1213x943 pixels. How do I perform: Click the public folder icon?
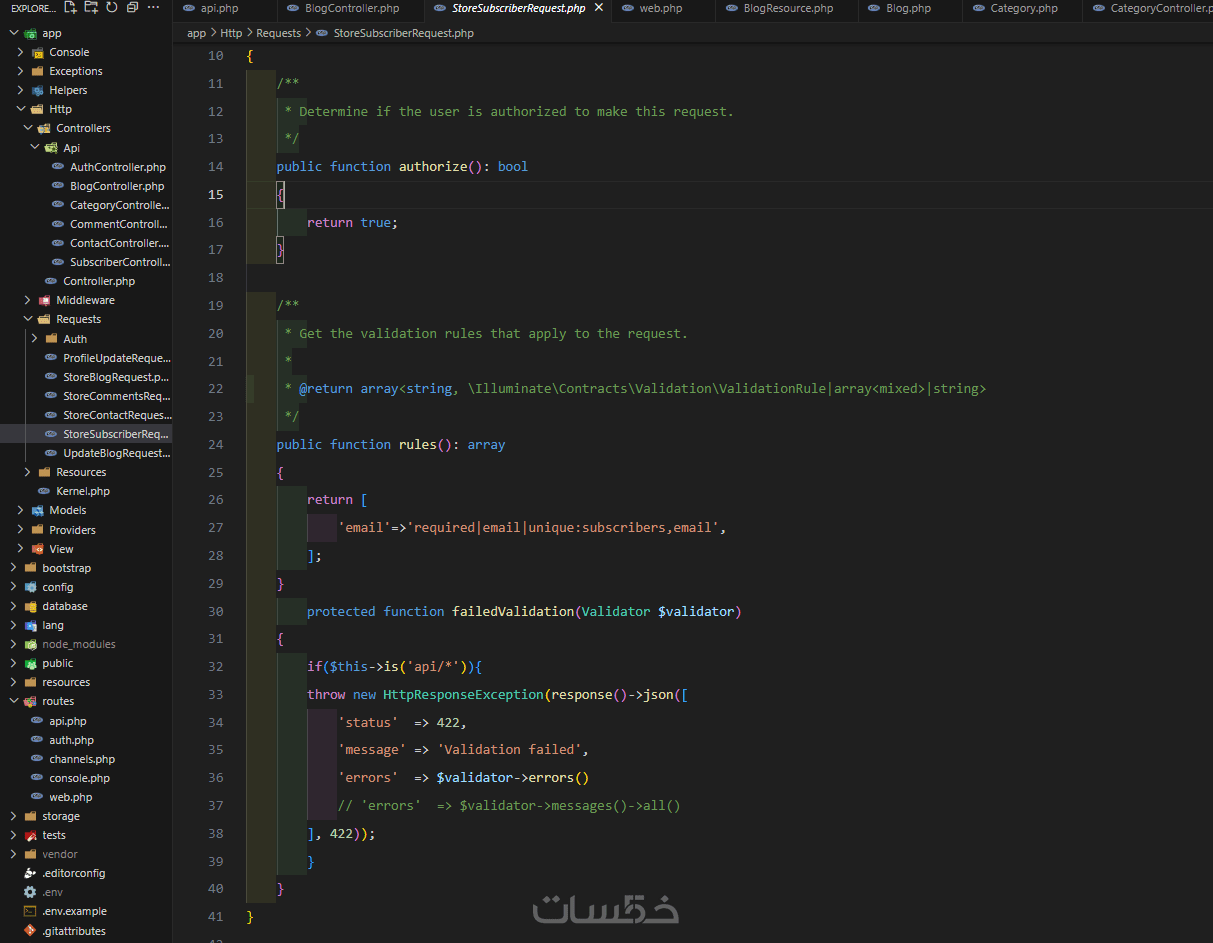coord(31,663)
